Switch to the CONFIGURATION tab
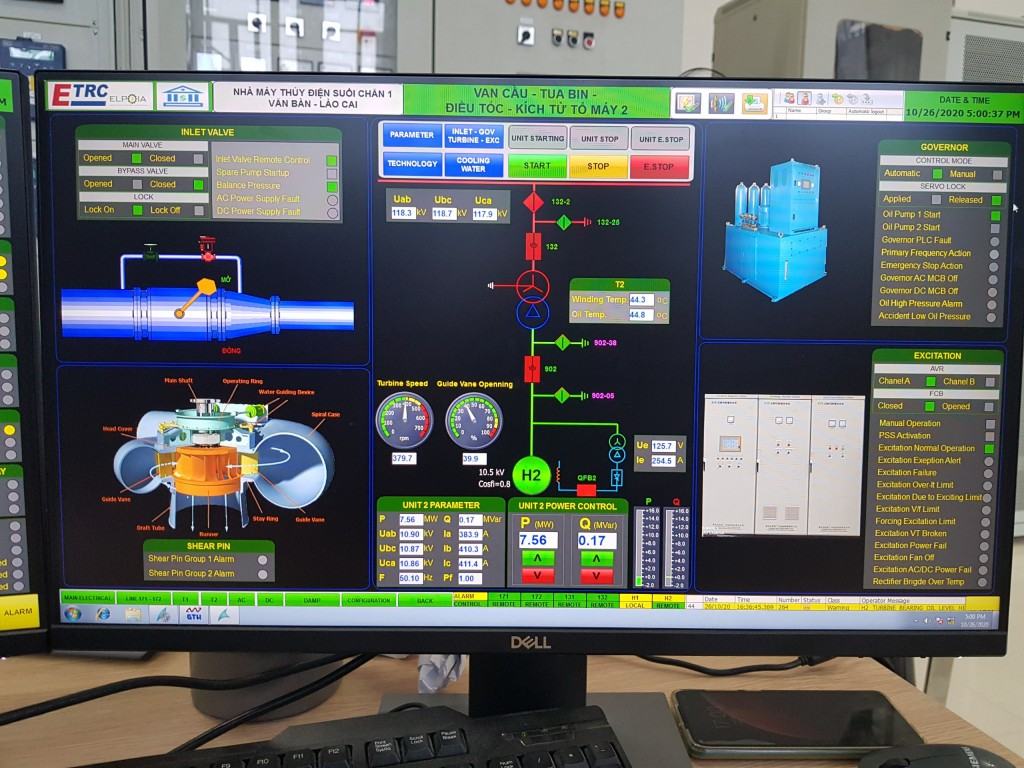Screen dimensions: 1024x768 point(367,599)
